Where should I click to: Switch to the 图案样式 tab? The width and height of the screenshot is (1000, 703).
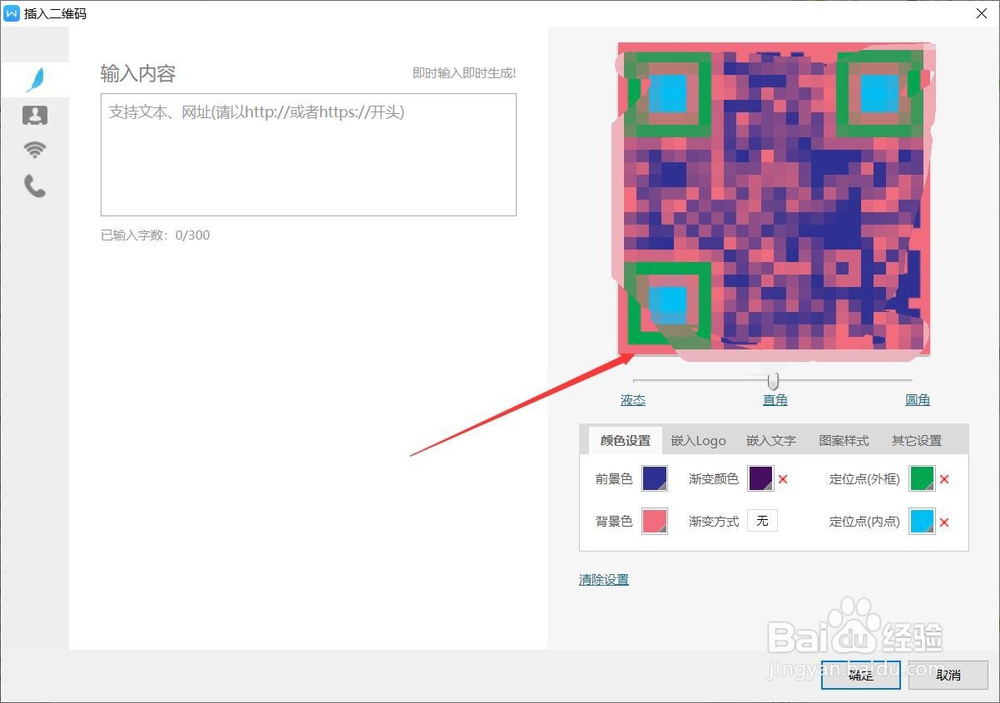[x=844, y=440]
